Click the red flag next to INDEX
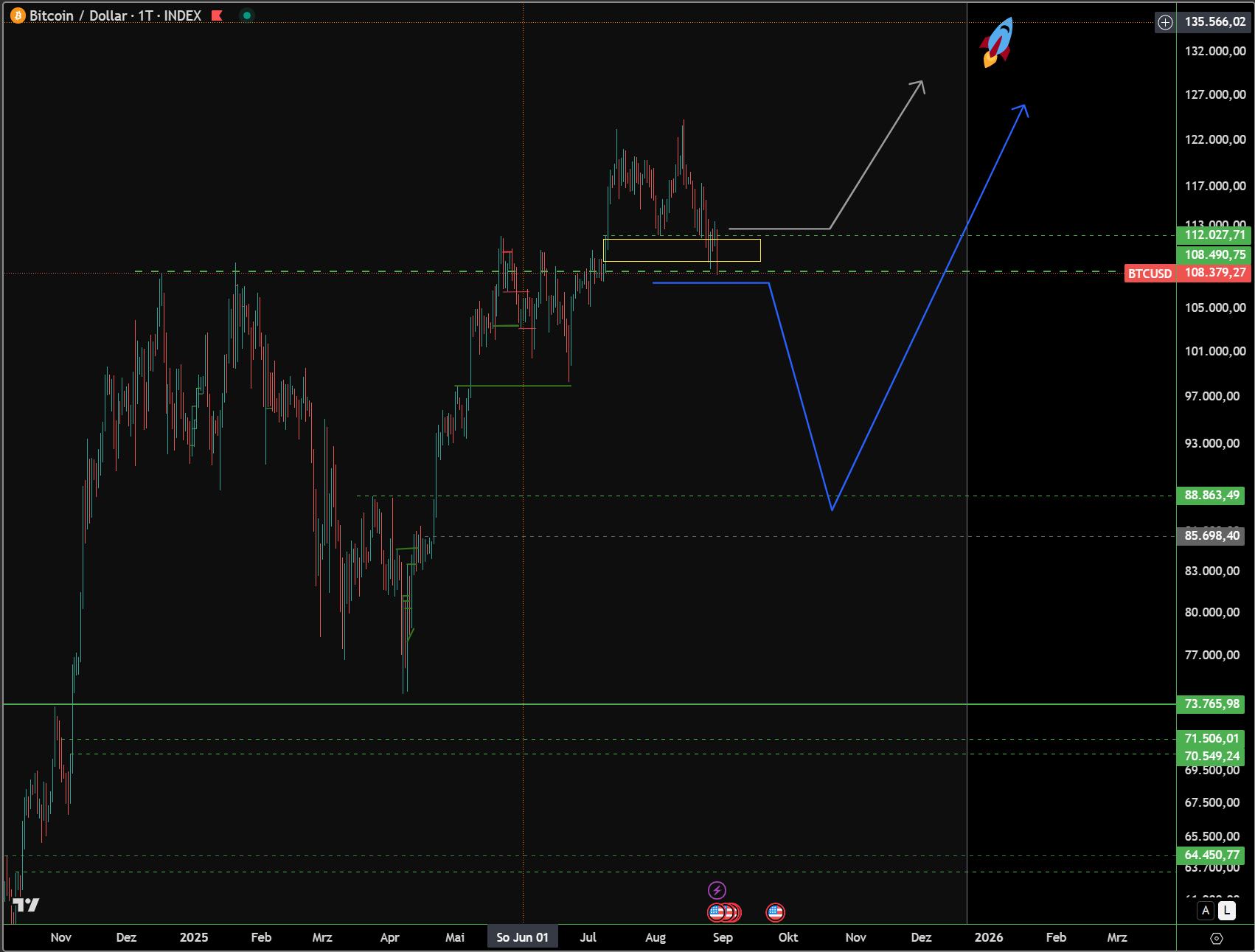 click(x=217, y=15)
